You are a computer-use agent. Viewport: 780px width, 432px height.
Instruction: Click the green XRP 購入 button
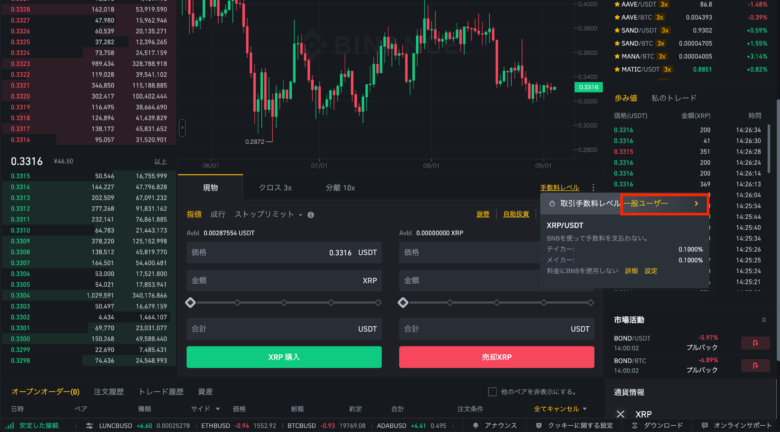click(x=284, y=357)
